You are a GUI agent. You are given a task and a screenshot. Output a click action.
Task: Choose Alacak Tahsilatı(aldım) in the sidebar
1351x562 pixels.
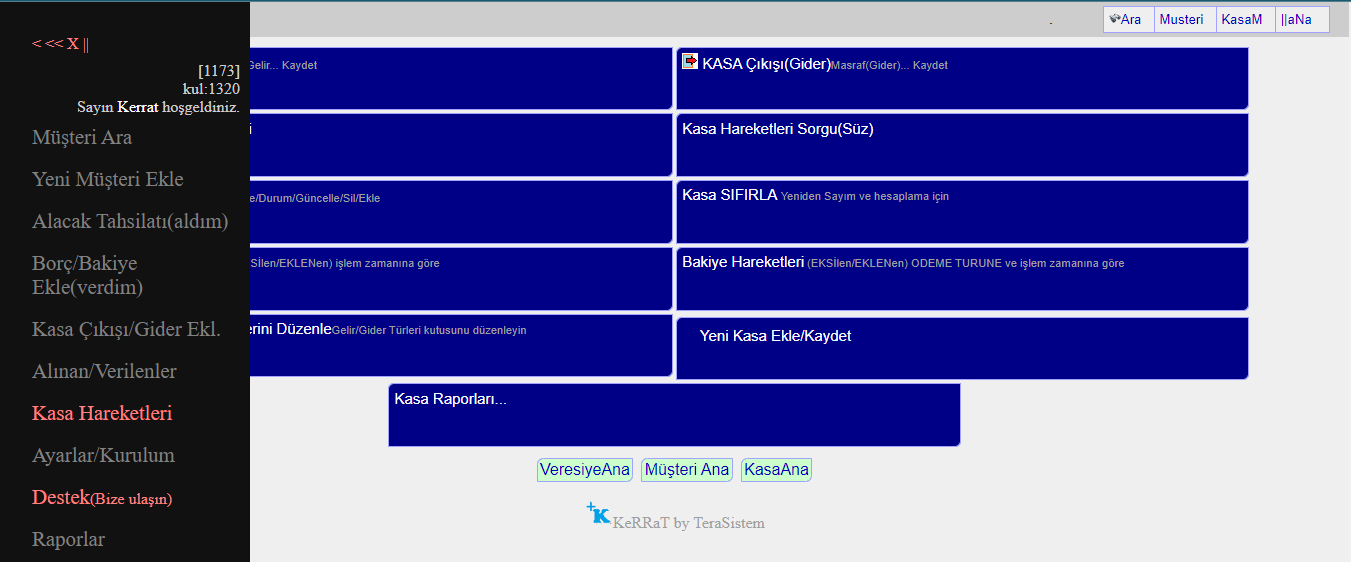click(x=130, y=222)
